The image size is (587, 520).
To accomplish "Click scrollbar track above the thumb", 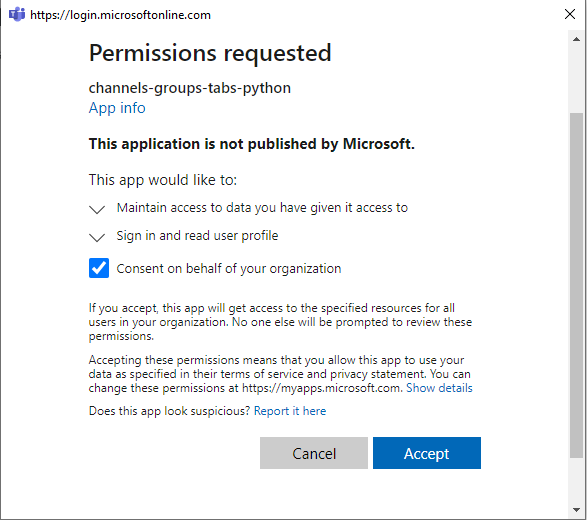I will [x=577, y=79].
